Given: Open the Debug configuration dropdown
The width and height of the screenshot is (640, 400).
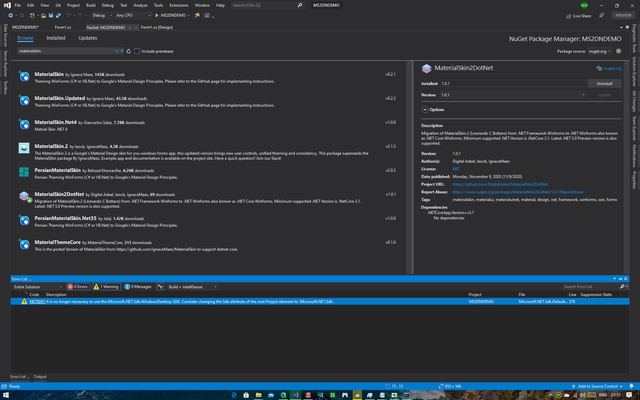Looking at the screenshot, I should (102, 16).
